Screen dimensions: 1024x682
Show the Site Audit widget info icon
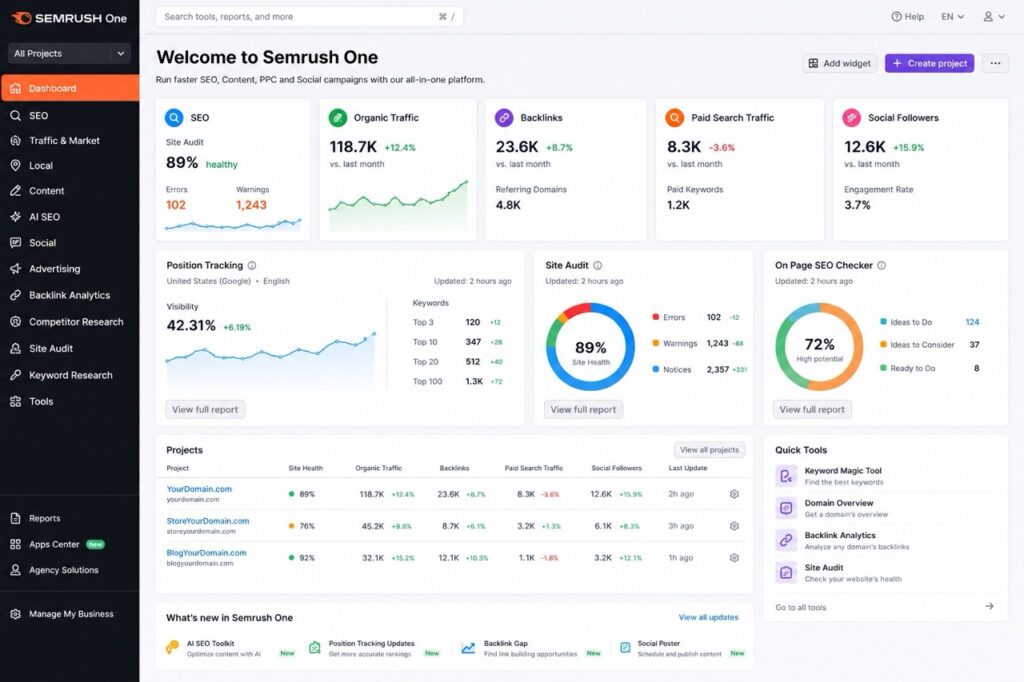tap(598, 265)
